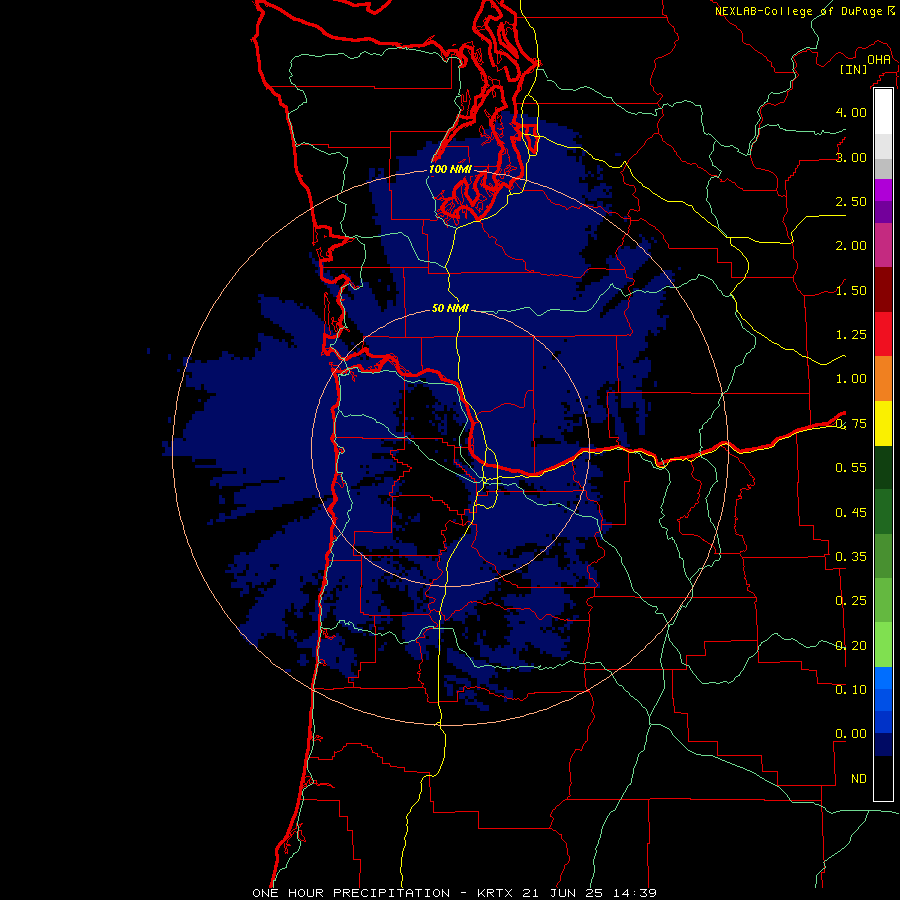This screenshot has width=900, height=900.
Task: Select the 0.10 legend value
Action: tap(851, 689)
